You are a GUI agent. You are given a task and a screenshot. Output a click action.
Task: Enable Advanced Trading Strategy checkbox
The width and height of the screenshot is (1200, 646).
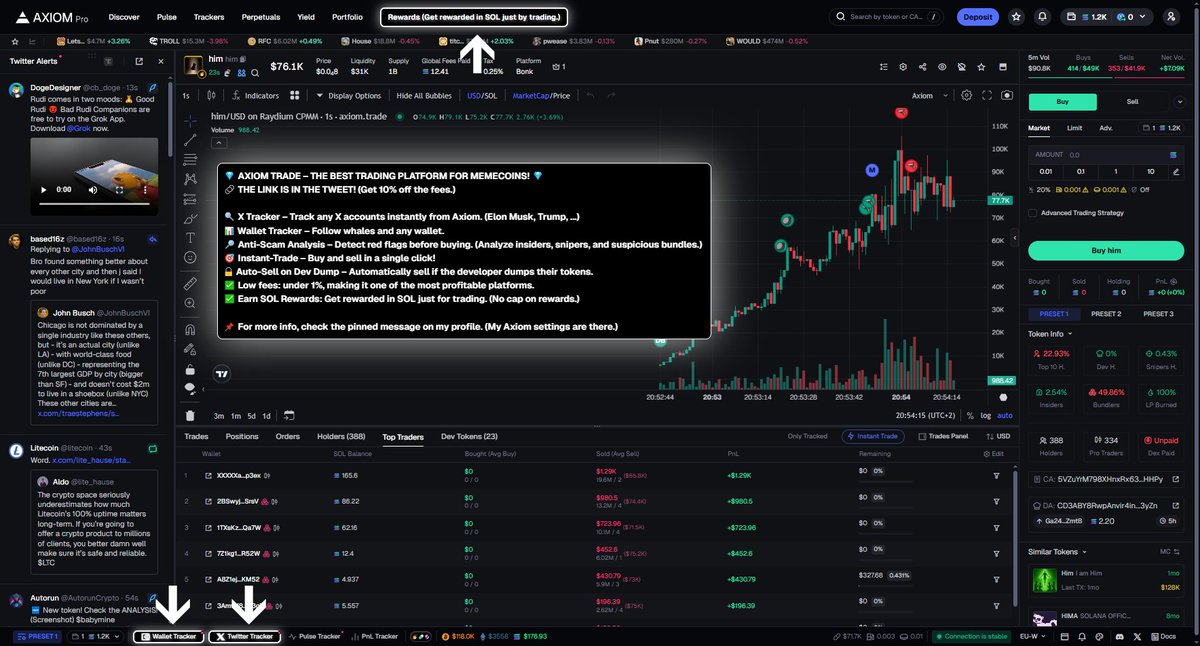1033,212
